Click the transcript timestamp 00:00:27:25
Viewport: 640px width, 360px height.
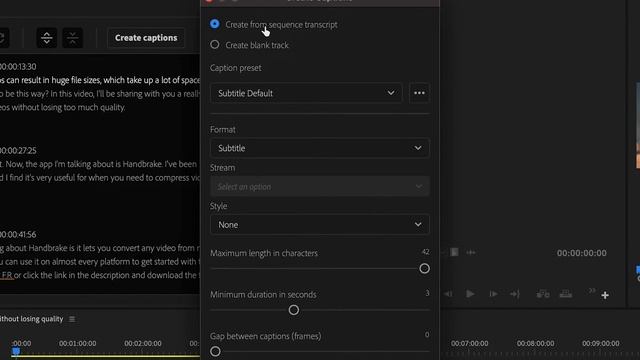click(x=18, y=151)
